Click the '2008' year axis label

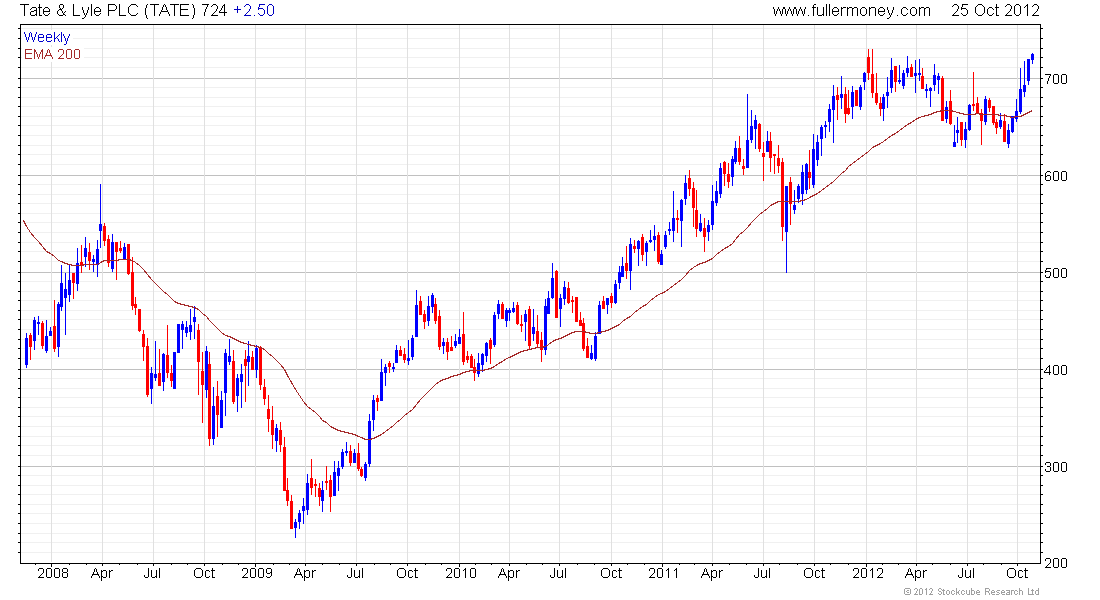tap(53, 573)
